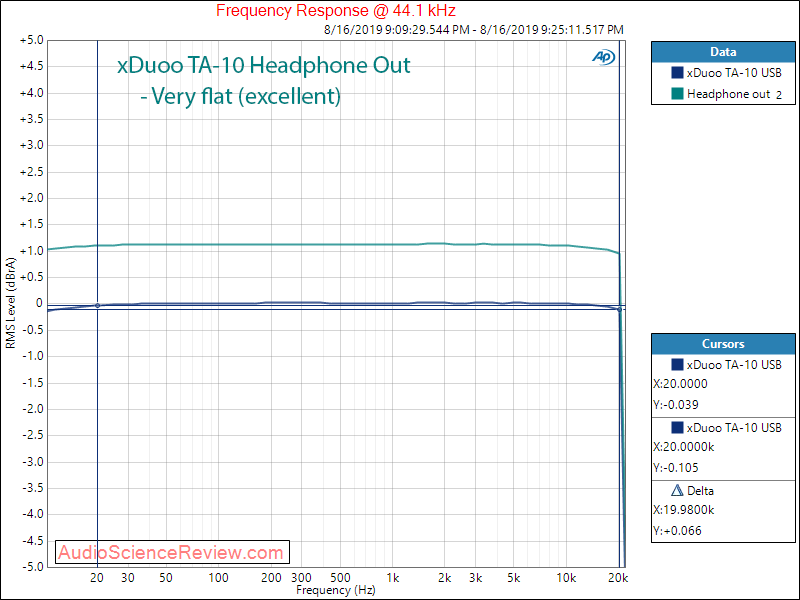
Task: Click the first xDuoo TA-10 USB cursor swatch
Action: (677, 365)
